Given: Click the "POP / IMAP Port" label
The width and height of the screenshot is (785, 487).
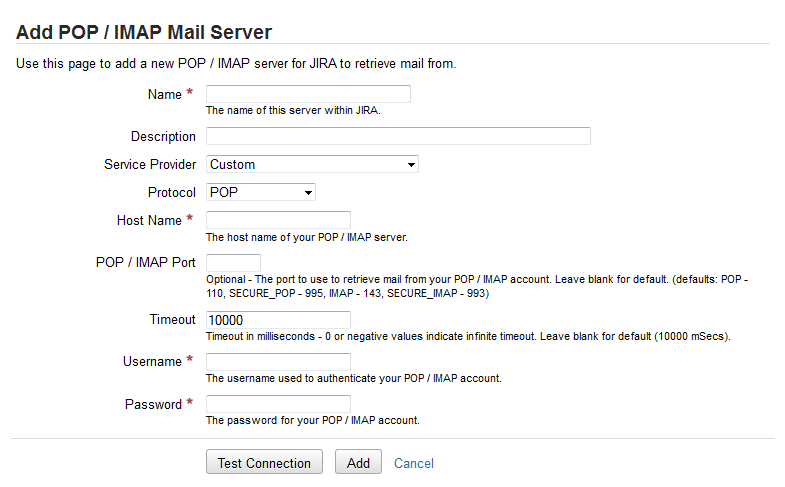Looking at the screenshot, I should (145, 263).
